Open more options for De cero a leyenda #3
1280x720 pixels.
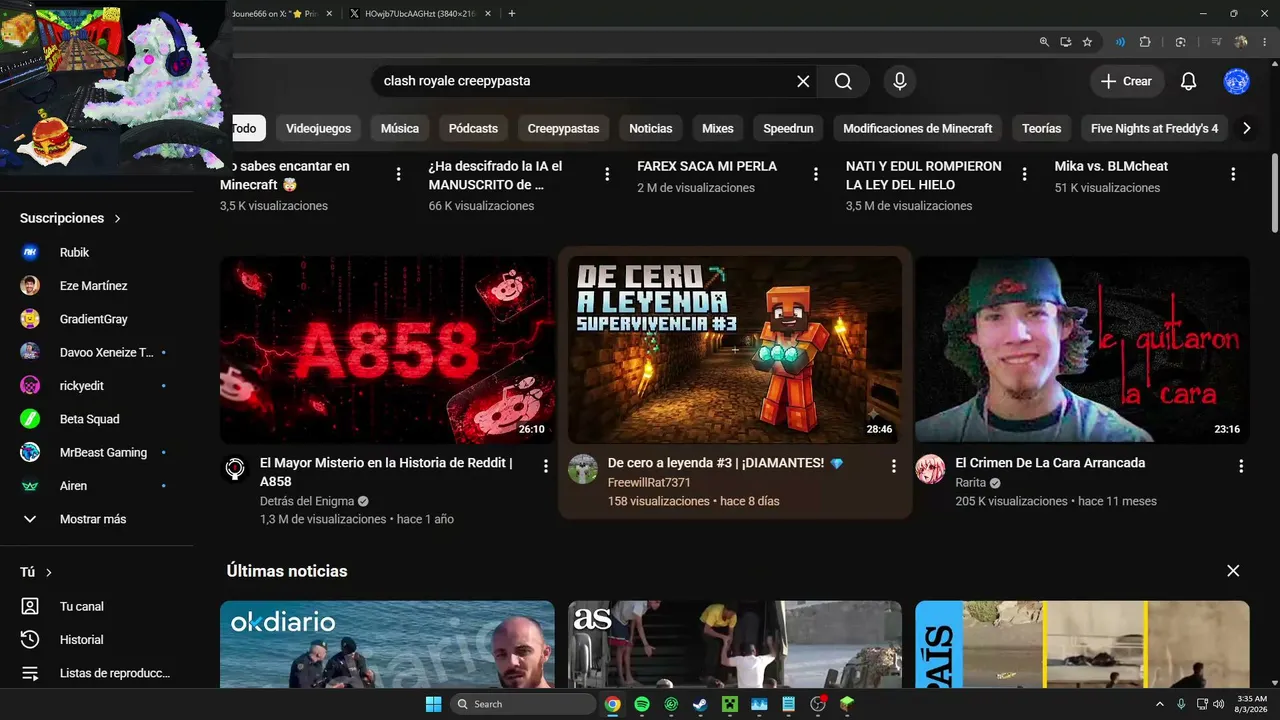pyautogui.click(x=894, y=466)
